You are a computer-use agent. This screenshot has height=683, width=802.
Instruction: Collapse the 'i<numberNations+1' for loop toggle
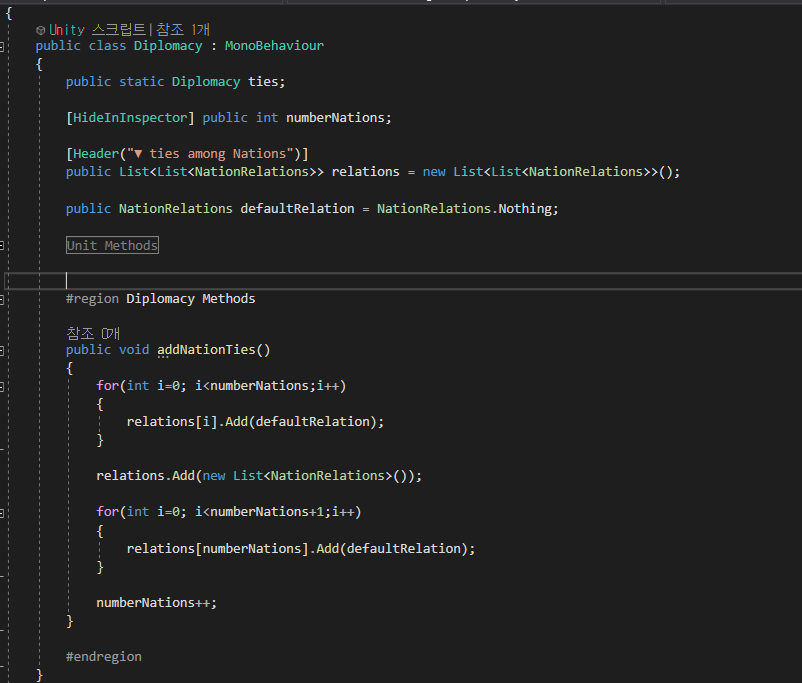2,513
